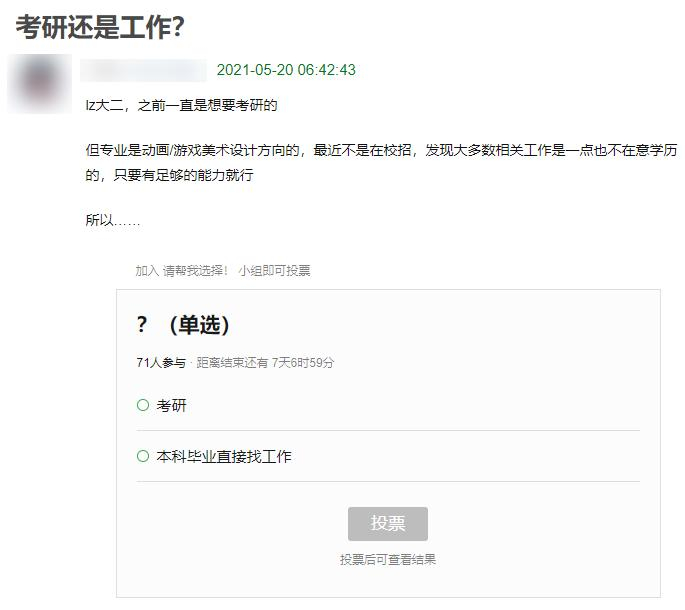Screen dimensions: 685x610
Task: Click the post title 考研还是工作?
Action: (x=100, y=27)
